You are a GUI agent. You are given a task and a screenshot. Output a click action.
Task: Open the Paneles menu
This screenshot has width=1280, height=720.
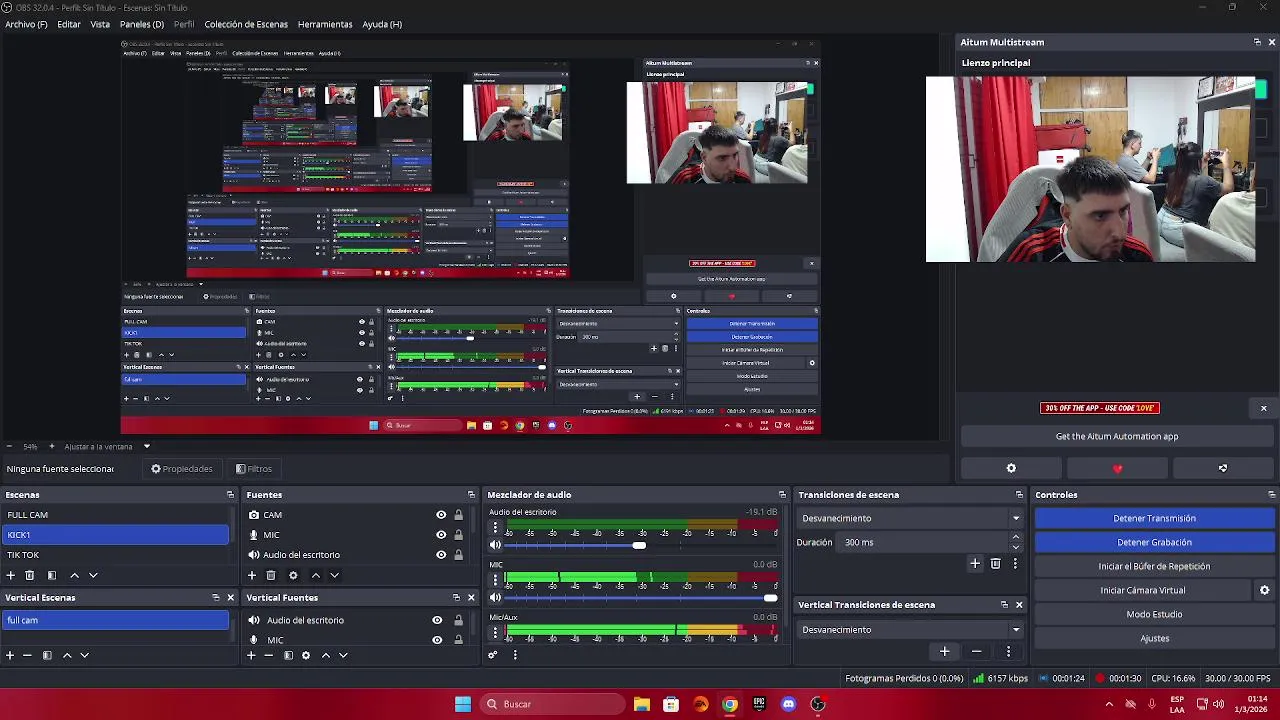point(141,24)
